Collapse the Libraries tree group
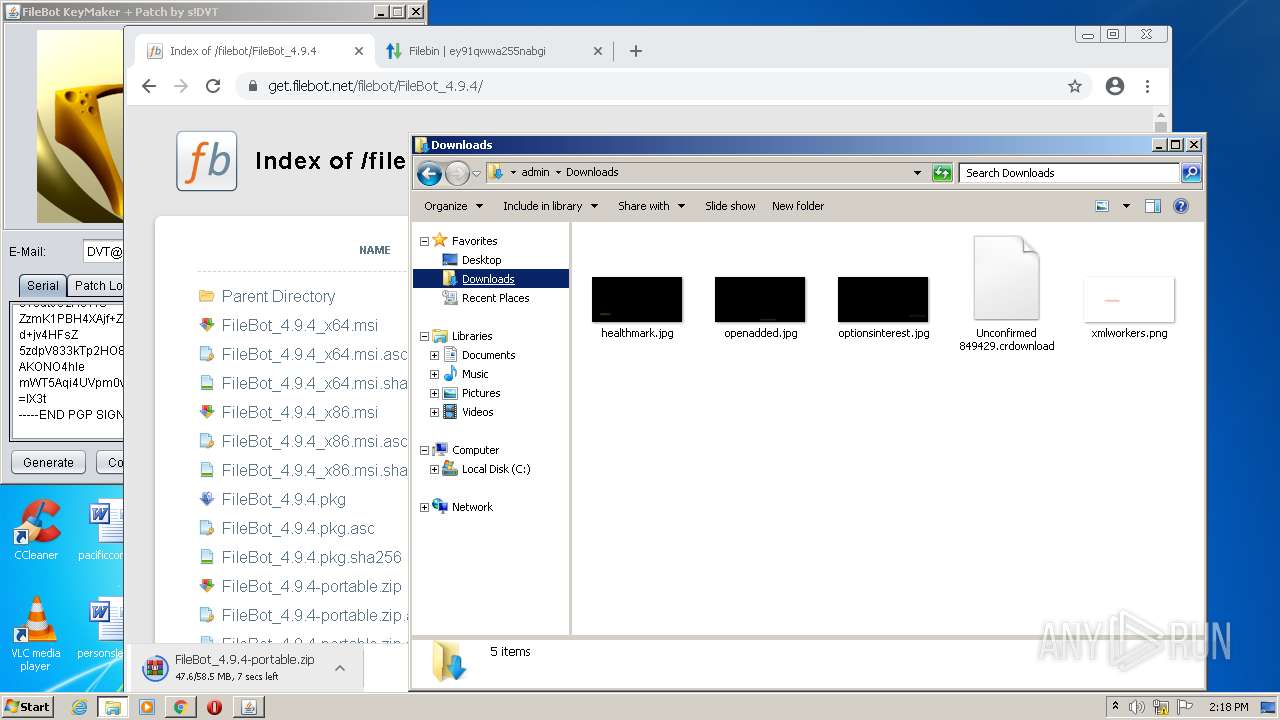 (x=424, y=336)
